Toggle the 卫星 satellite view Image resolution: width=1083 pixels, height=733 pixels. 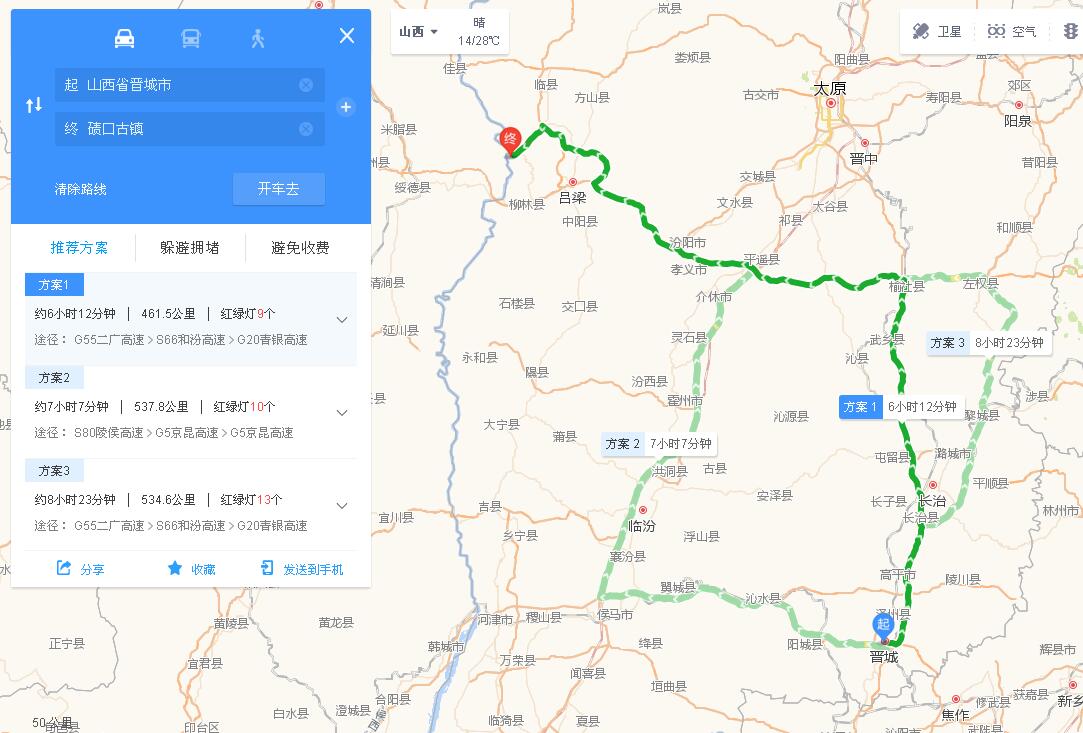937,31
